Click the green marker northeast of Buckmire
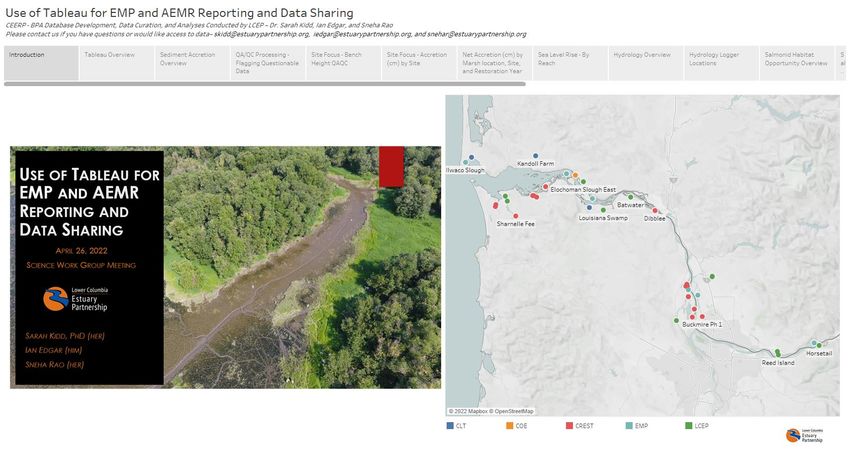The image size is (850, 450). pyautogui.click(x=712, y=277)
